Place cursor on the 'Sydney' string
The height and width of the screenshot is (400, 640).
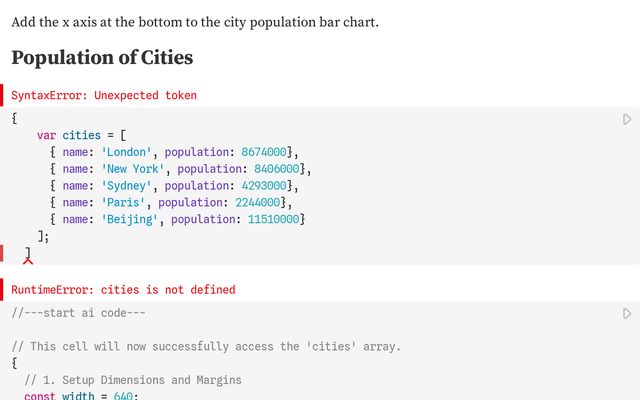click(x=126, y=186)
